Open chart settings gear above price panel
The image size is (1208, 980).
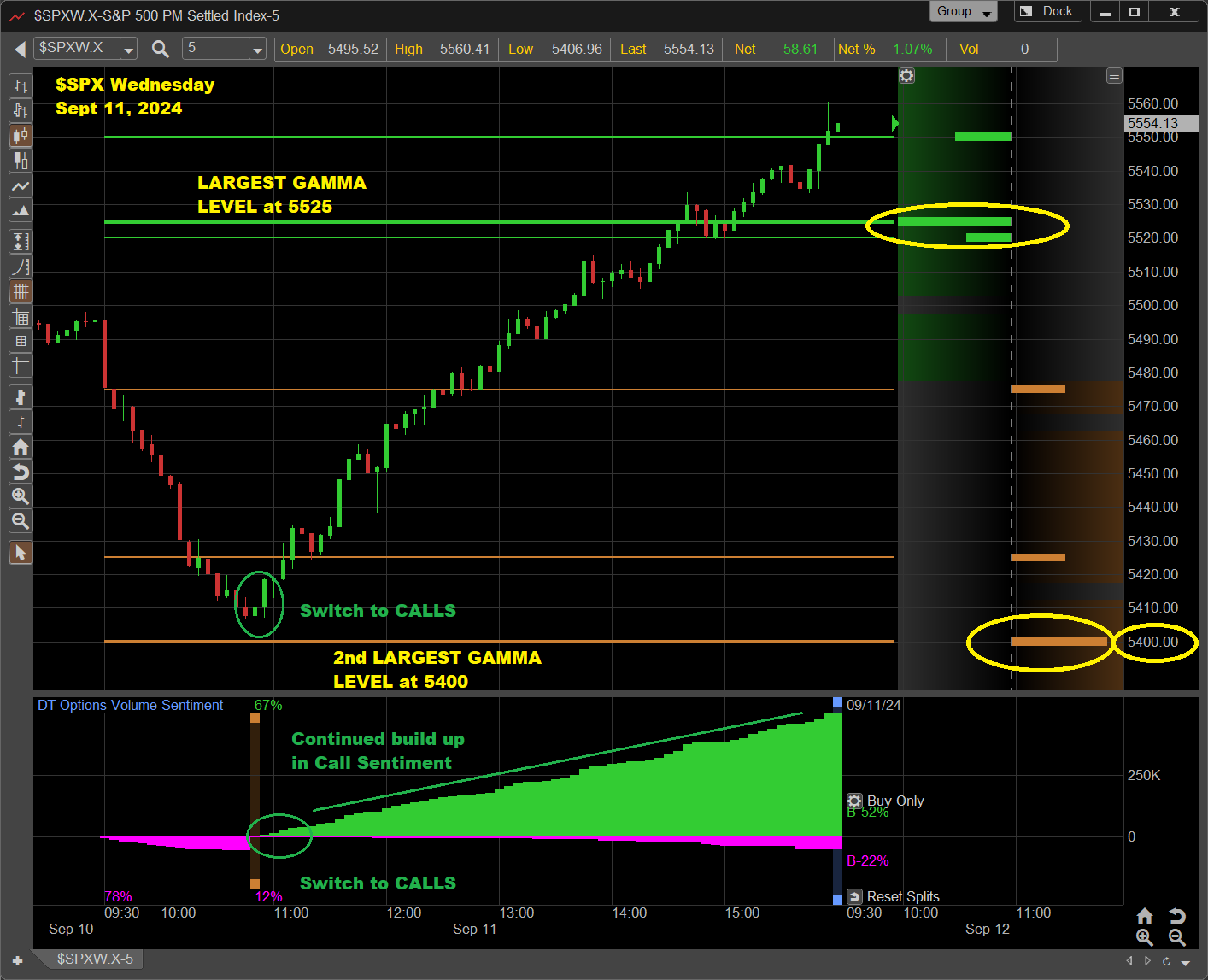click(x=906, y=76)
